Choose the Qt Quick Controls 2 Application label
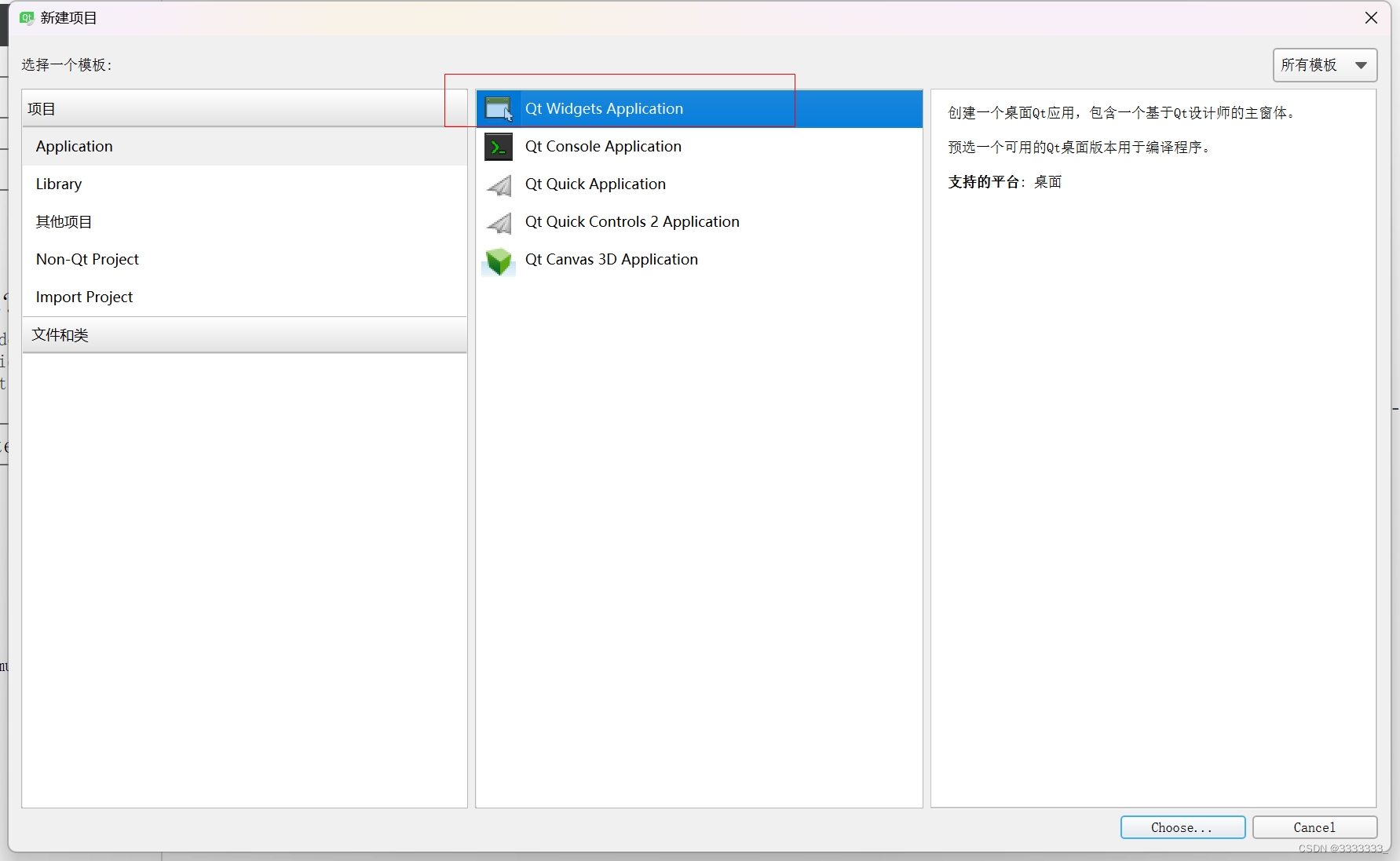 [632, 222]
